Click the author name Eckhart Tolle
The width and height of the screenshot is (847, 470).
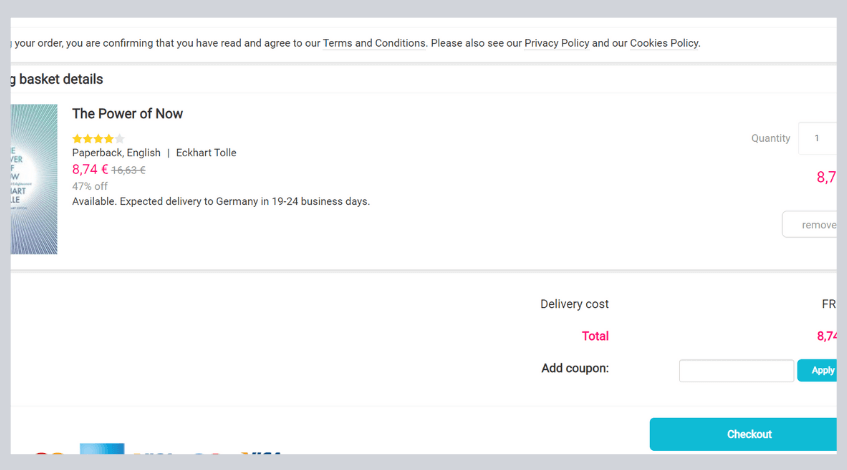[206, 153]
